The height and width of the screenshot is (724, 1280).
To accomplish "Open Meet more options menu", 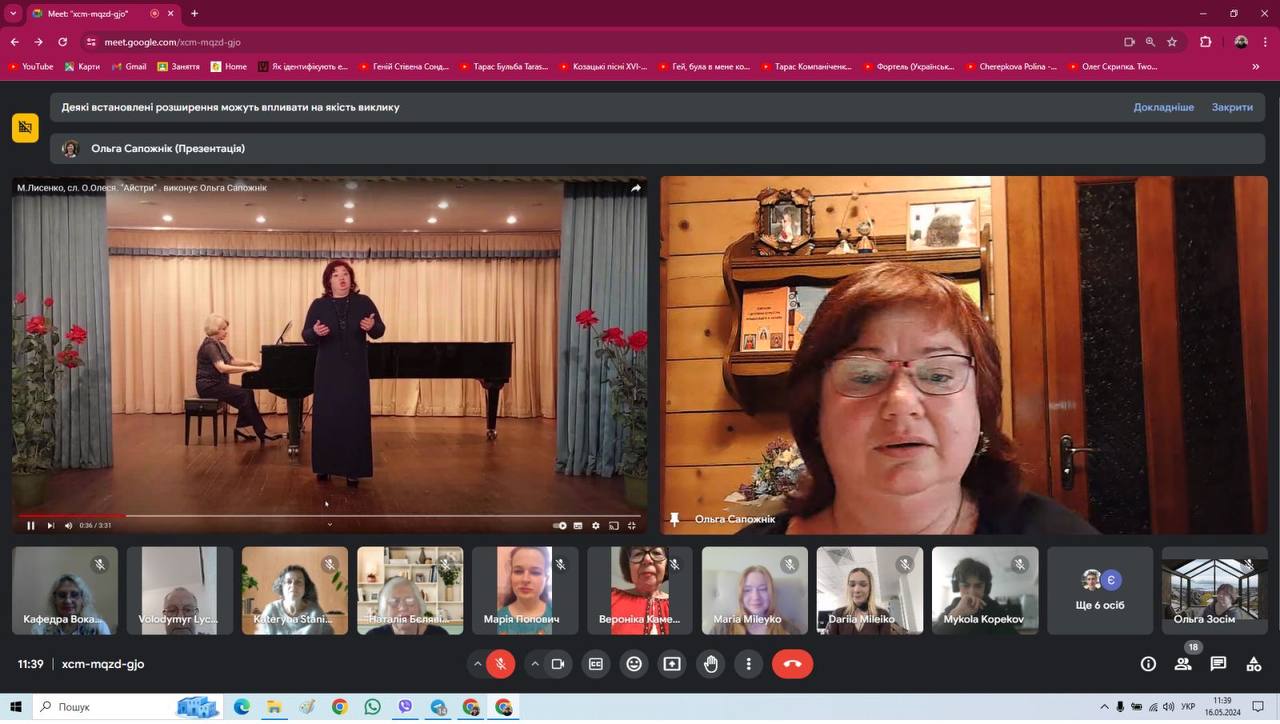I will click(x=748, y=664).
